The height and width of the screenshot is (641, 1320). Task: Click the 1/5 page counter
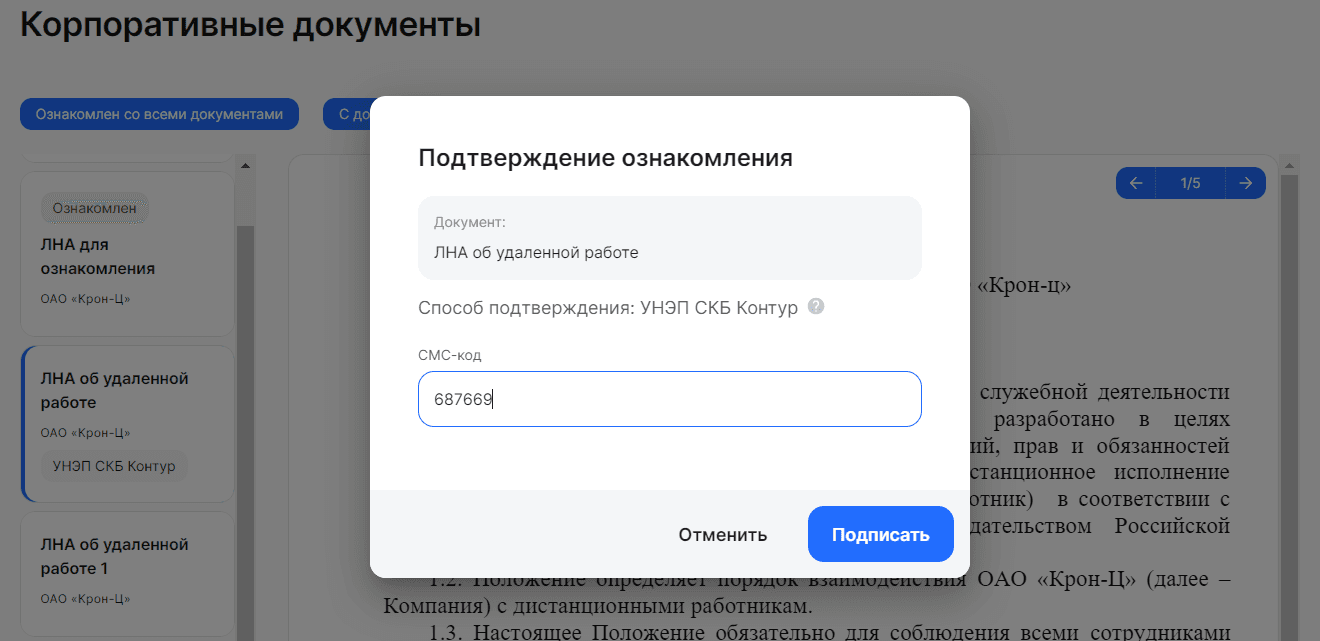[1190, 183]
